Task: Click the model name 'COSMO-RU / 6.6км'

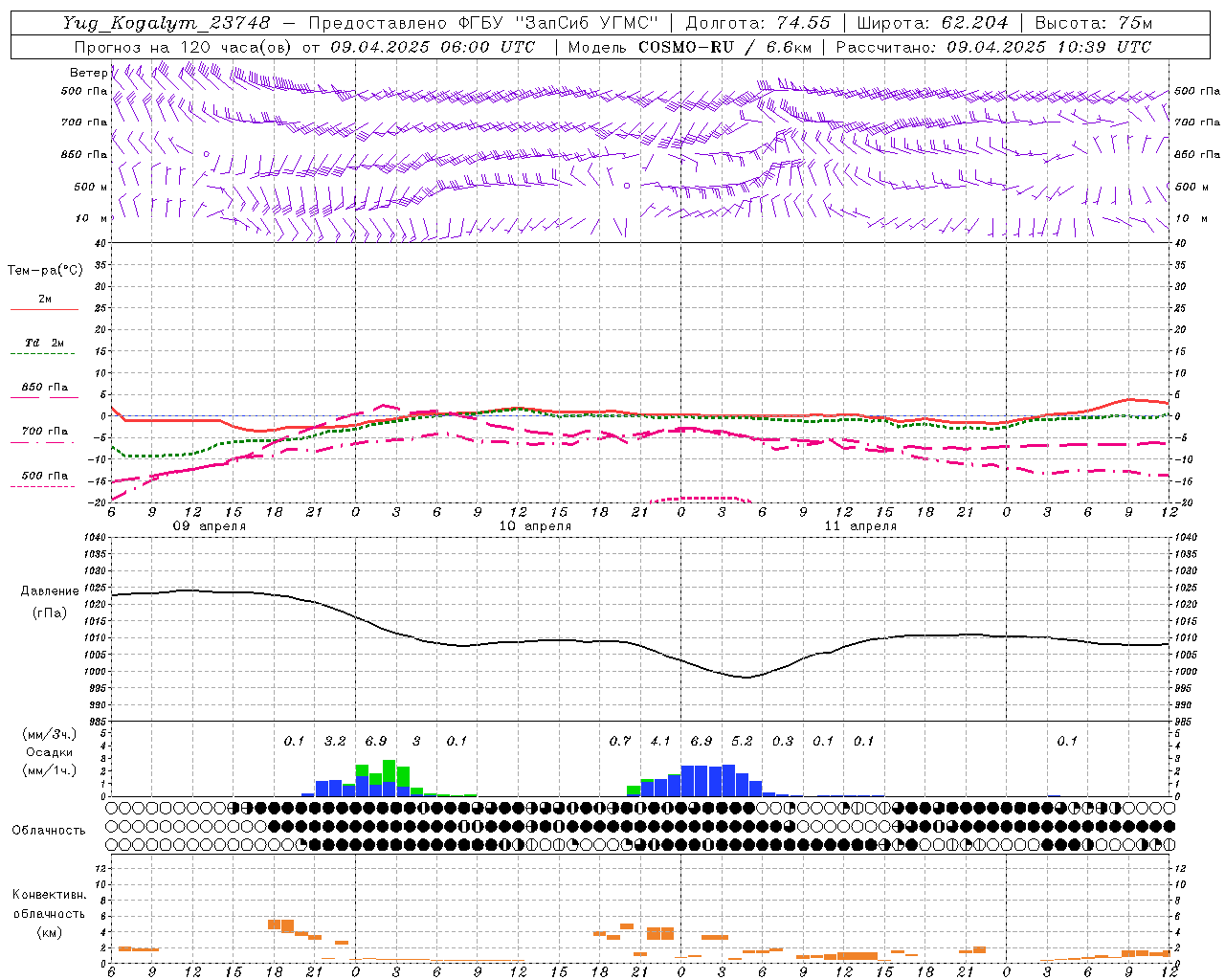Action: pyautogui.click(x=725, y=47)
